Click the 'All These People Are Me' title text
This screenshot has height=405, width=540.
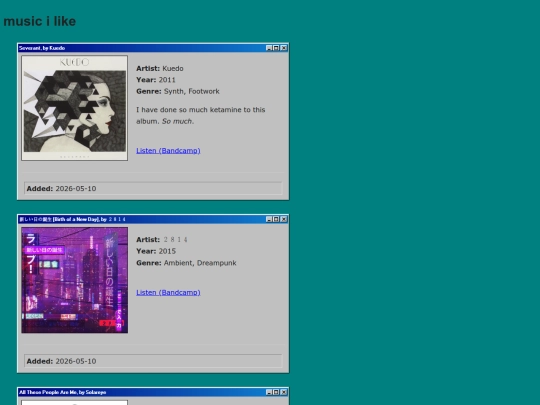(x=63, y=392)
